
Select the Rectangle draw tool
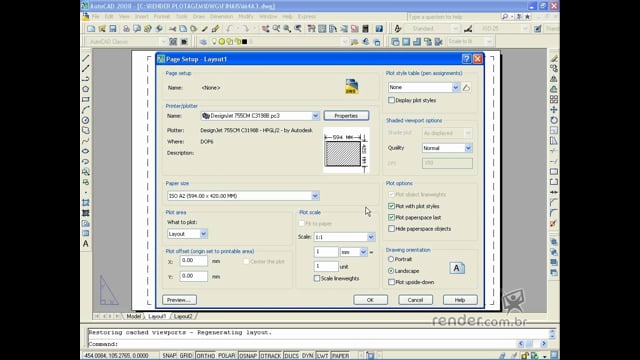[x=86, y=99]
